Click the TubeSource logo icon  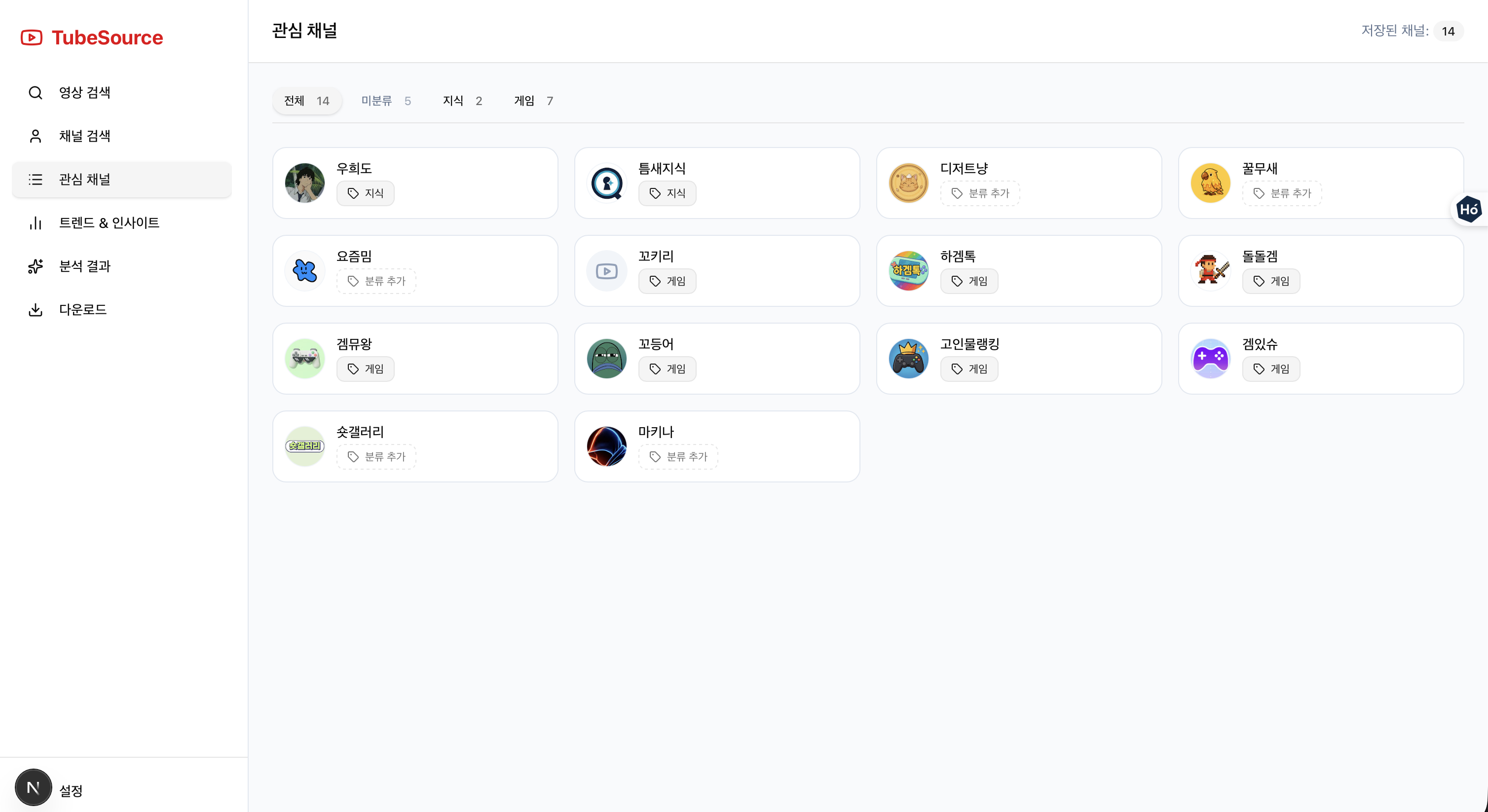32,37
